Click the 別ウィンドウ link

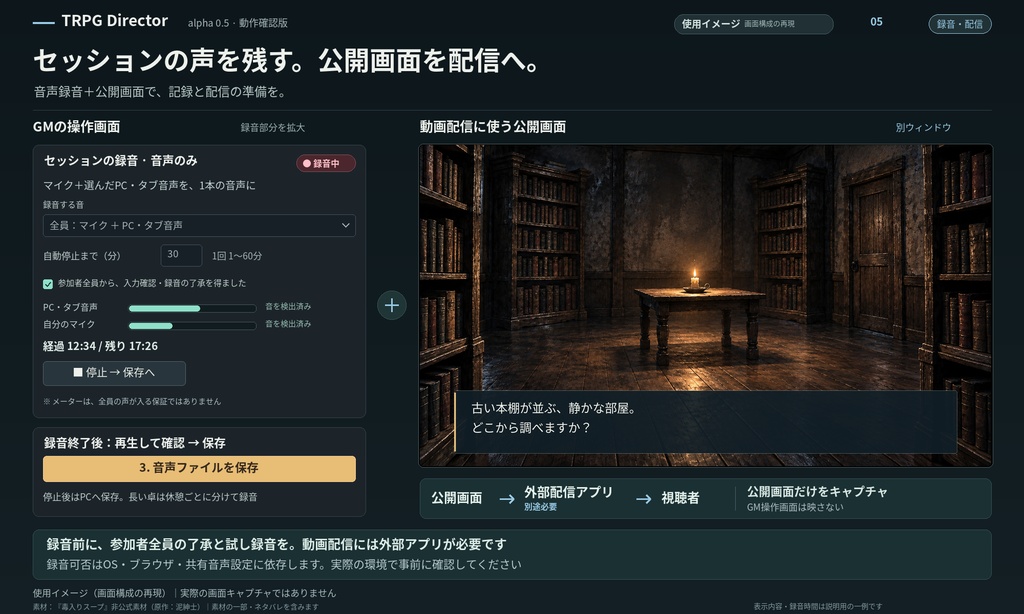923,127
